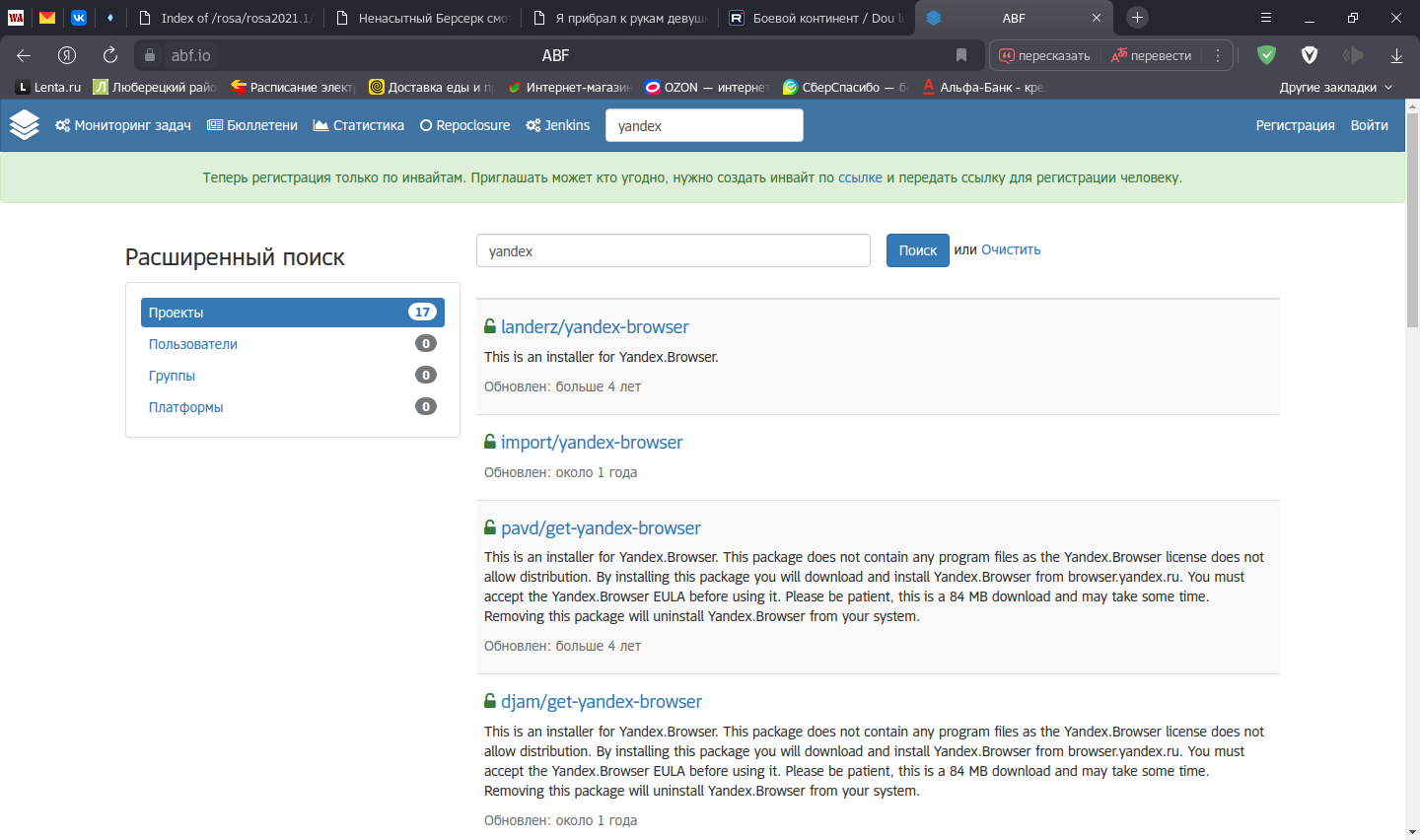The width and height of the screenshot is (1420, 840).
Task: Reload the current page
Action: [x=110, y=55]
